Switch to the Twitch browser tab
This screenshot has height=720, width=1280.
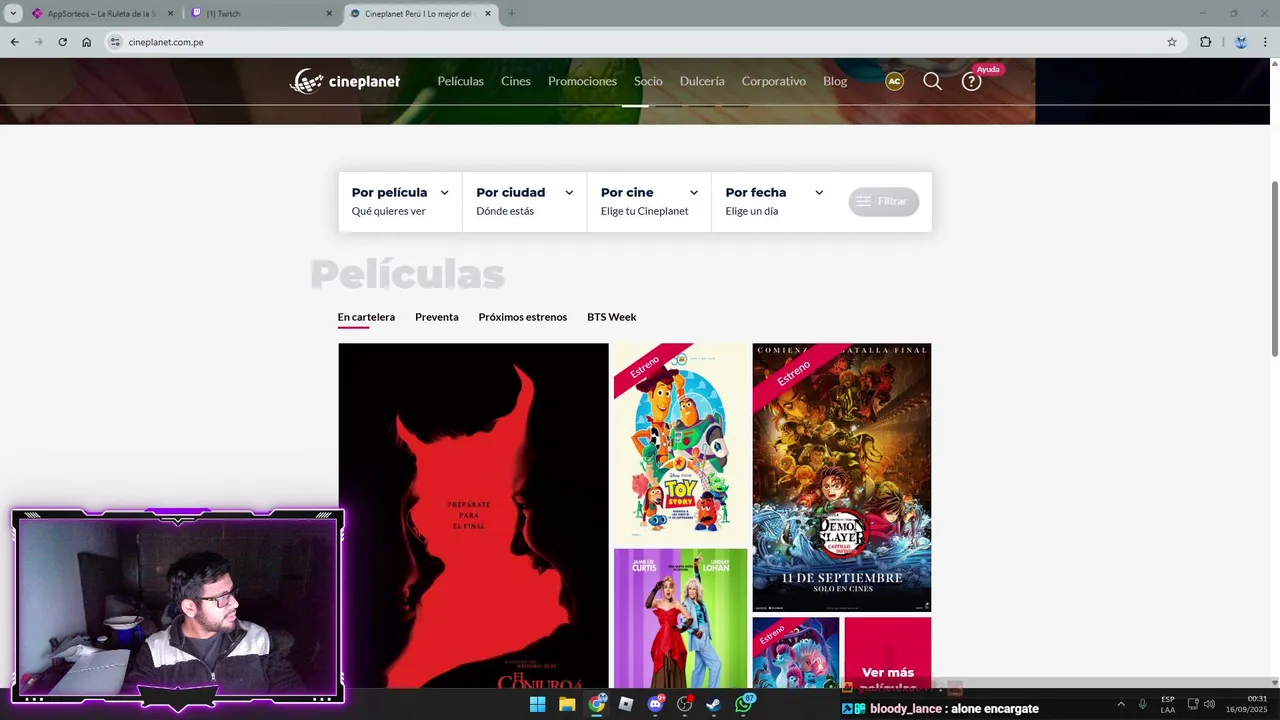(x=262, y=14)
